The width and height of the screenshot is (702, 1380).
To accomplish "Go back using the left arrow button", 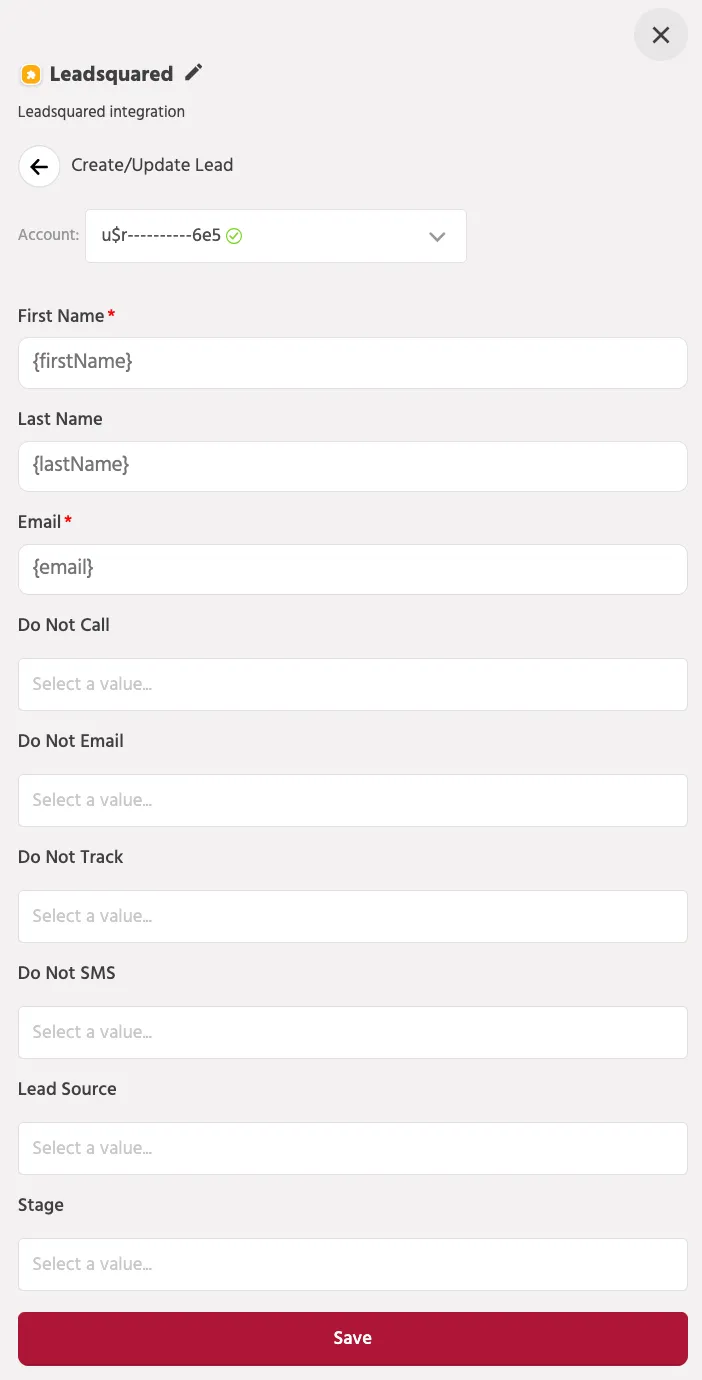I will point(39,166).
